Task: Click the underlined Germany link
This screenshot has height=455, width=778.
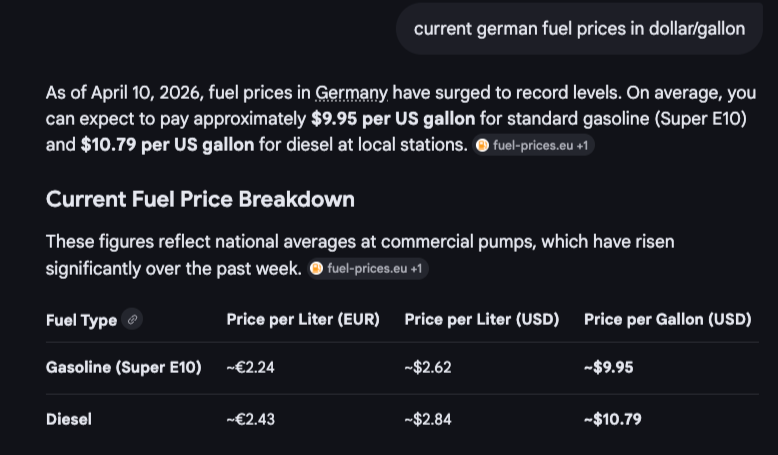Action: click(351, 93)
